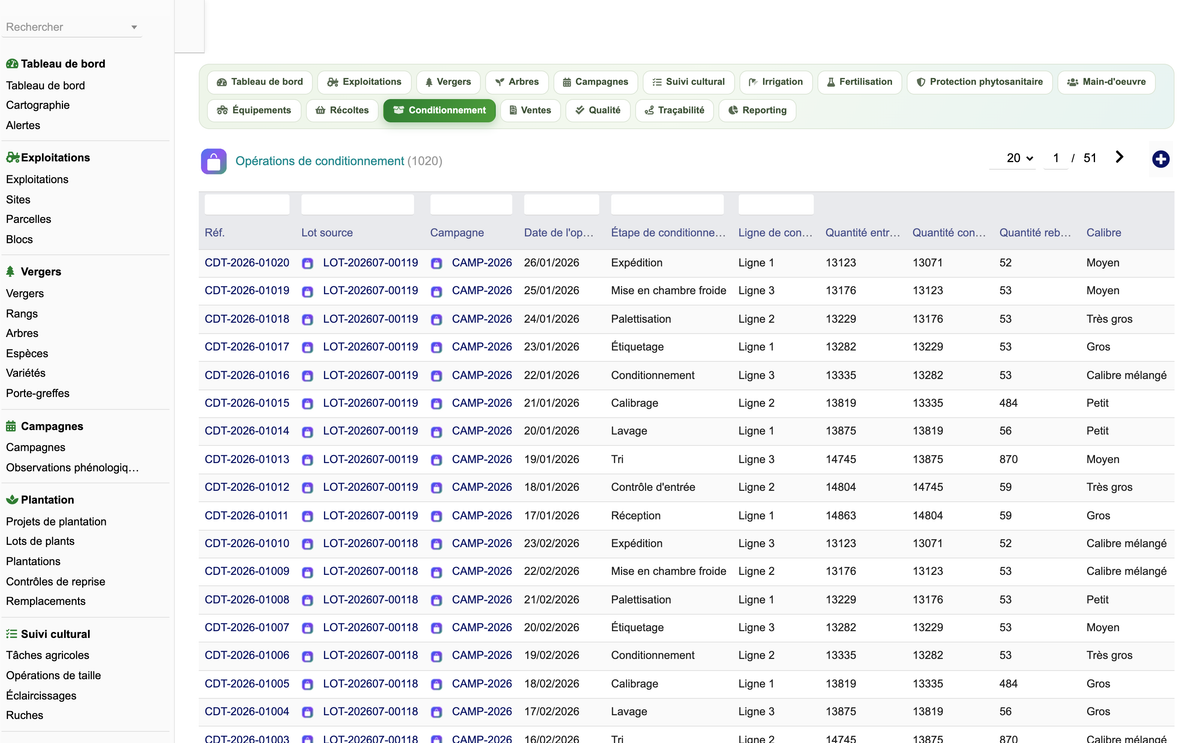The image size is (1200, 743).
Task: Go to the Irrigation tab
Action: [776, 82]
